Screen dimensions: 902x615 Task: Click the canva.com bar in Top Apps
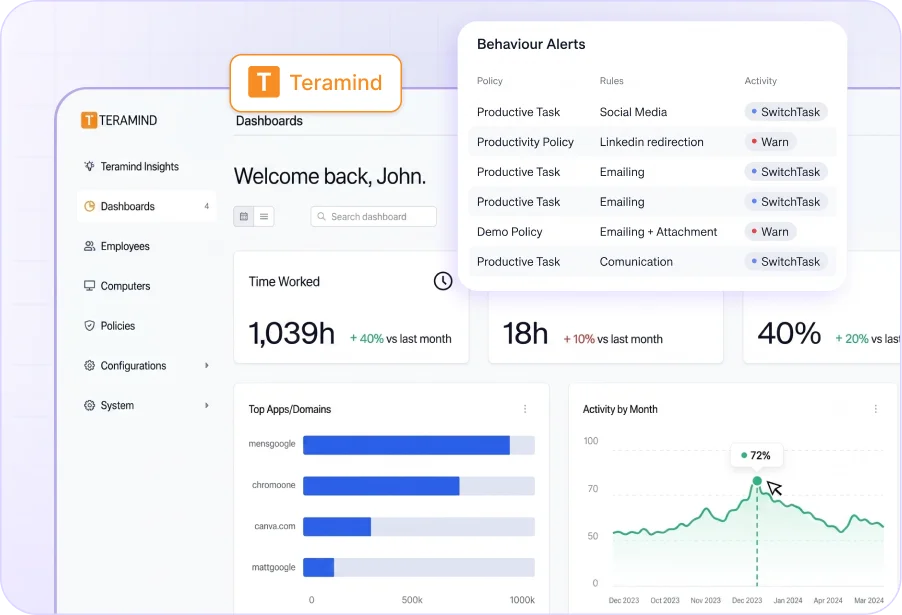point(337,526)
